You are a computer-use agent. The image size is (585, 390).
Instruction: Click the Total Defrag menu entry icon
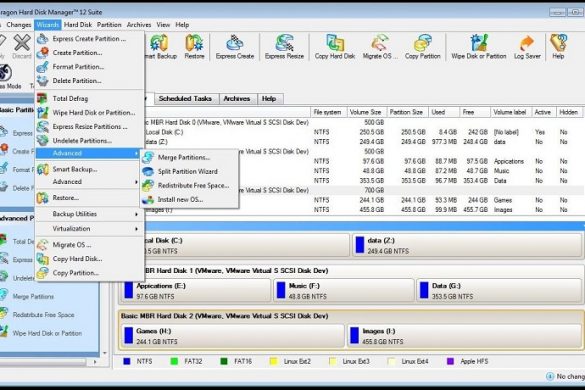pyautogui.click(x=43, y=99)
